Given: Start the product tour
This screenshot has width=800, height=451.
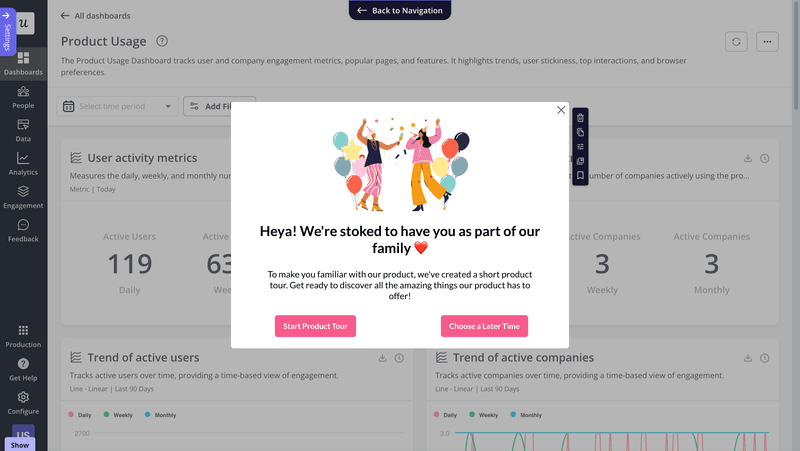Looking at the screenshot, I should click(315, 326).
